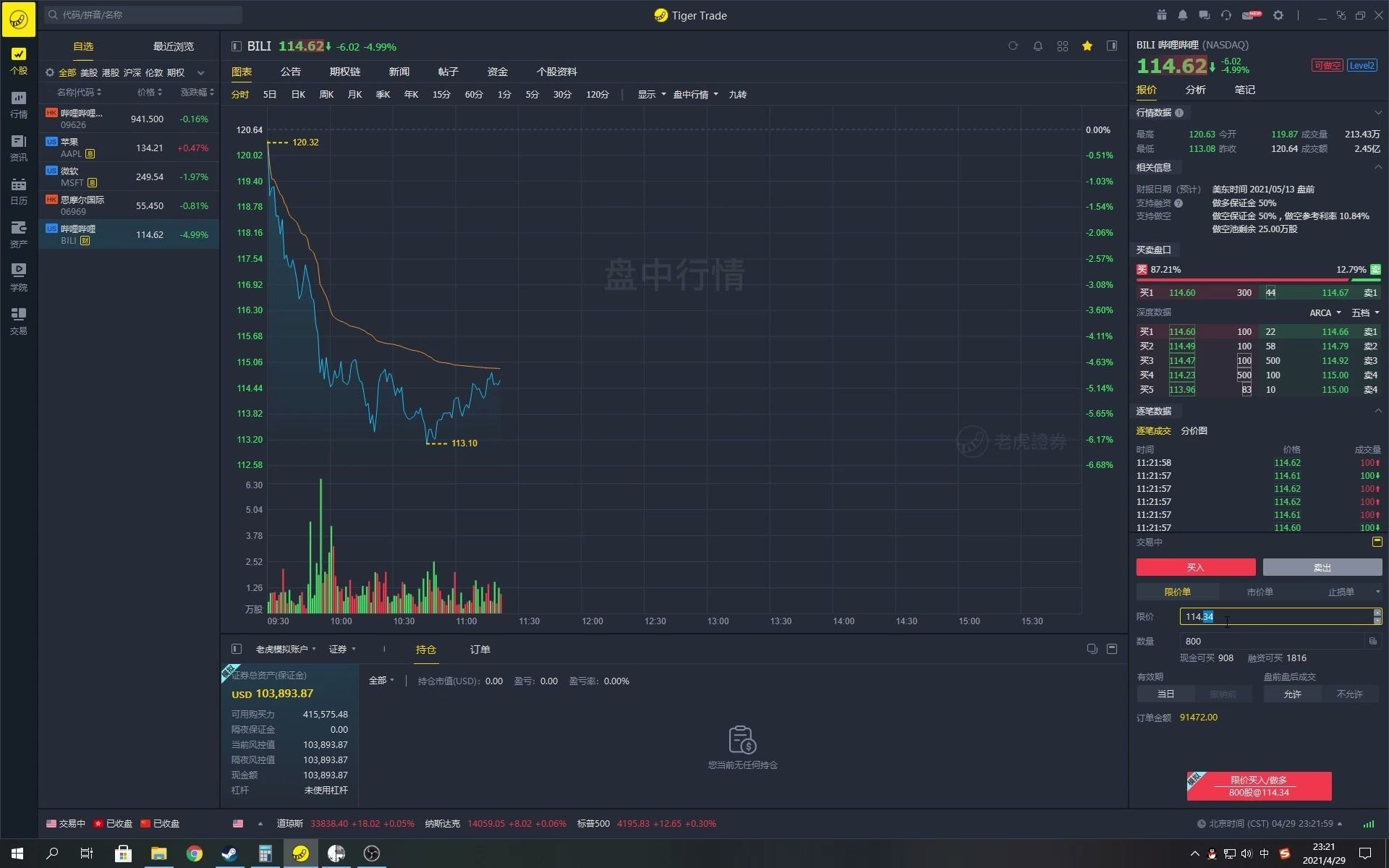Image resolution: width=1389 pixels, height=868 pixels.
Task: Open the mail icon with NEW badge
Action: [1251, 15]
